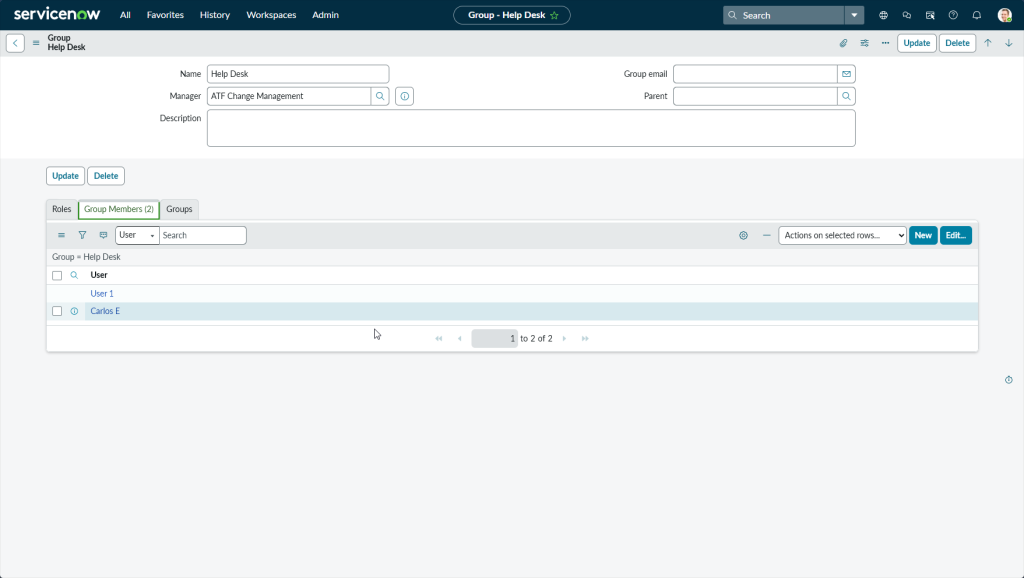Check the Carlos E row checkbox
The image size is (1024, 578).
coord(57,311)
